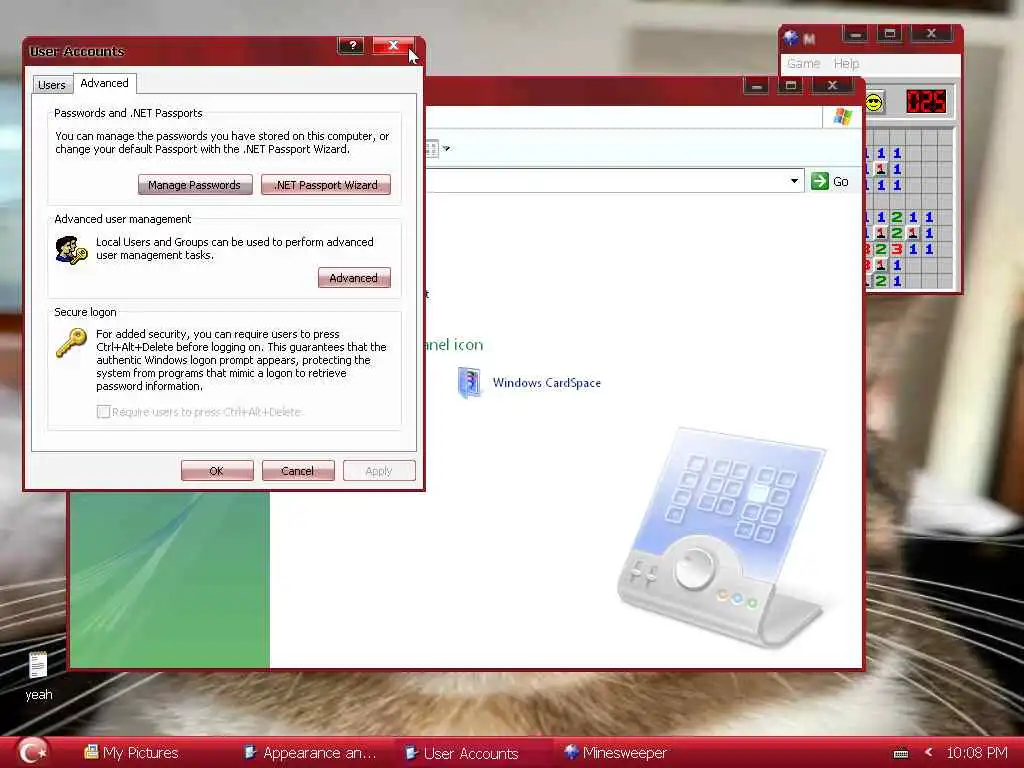Expand the address bar dropdown

794,181
